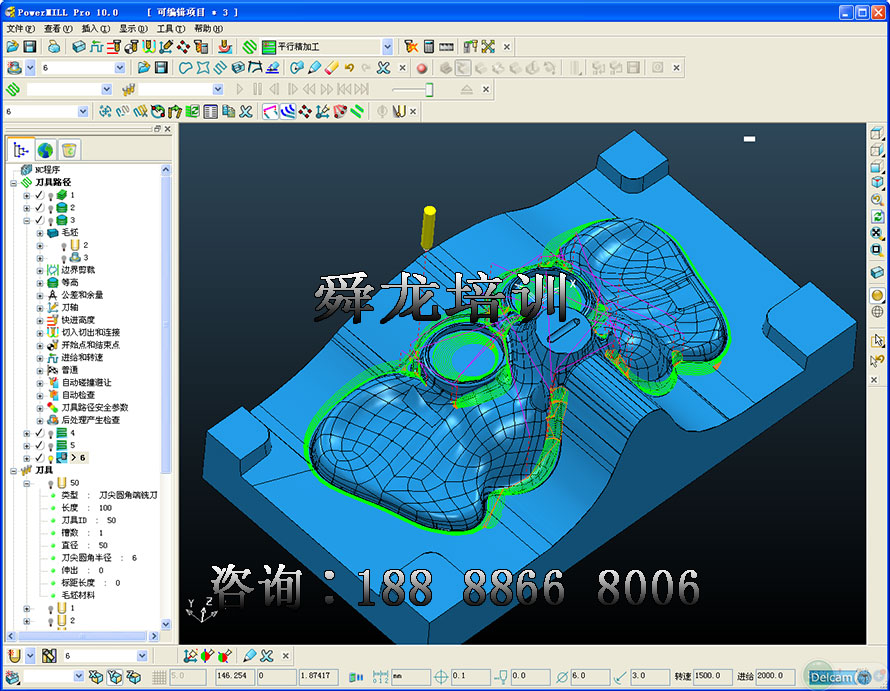Open the measure ruler icon in main toolbar
The width and height of the screenshot is (890, 691).
(x=447, y=47)
